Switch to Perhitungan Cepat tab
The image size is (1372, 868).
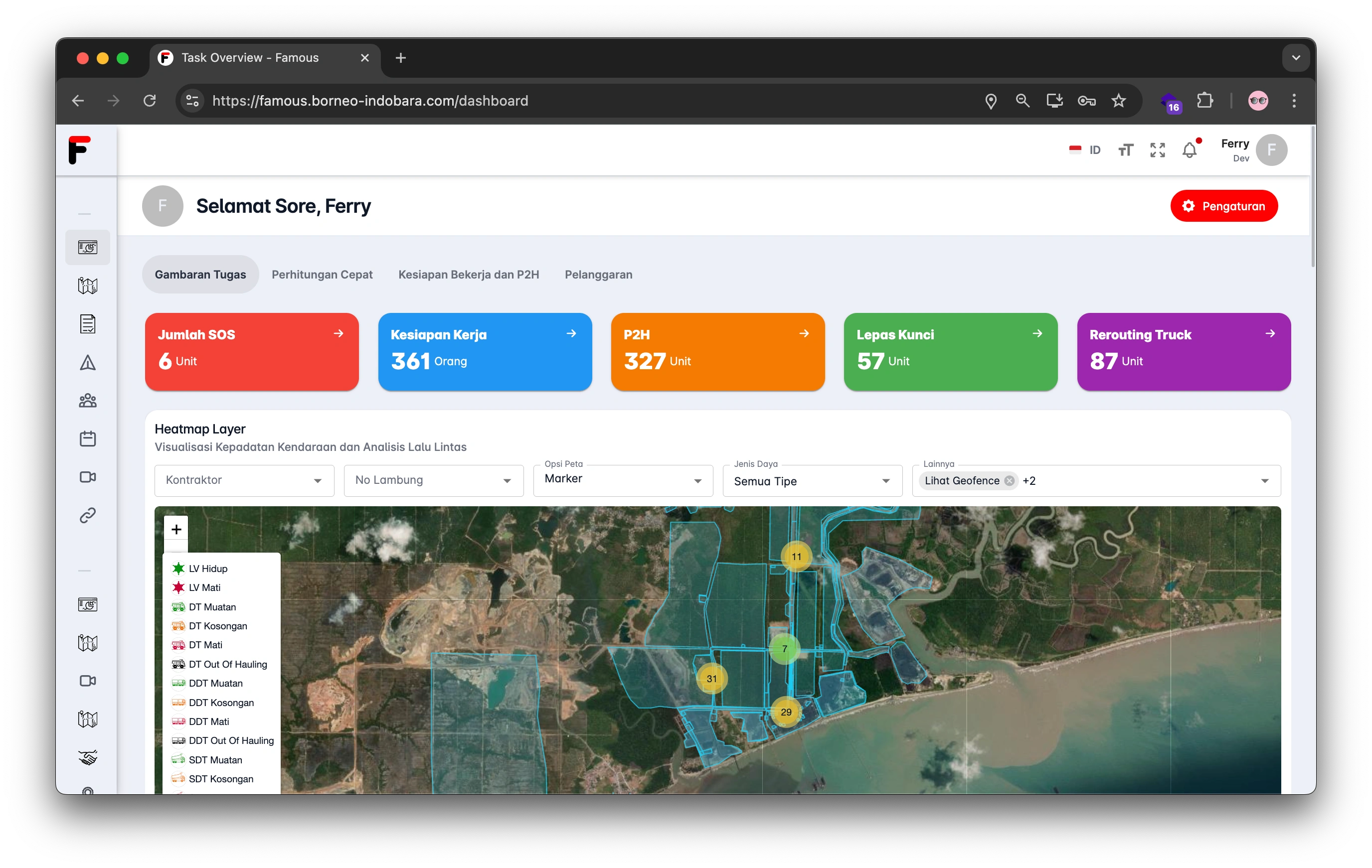click(322, 275)
